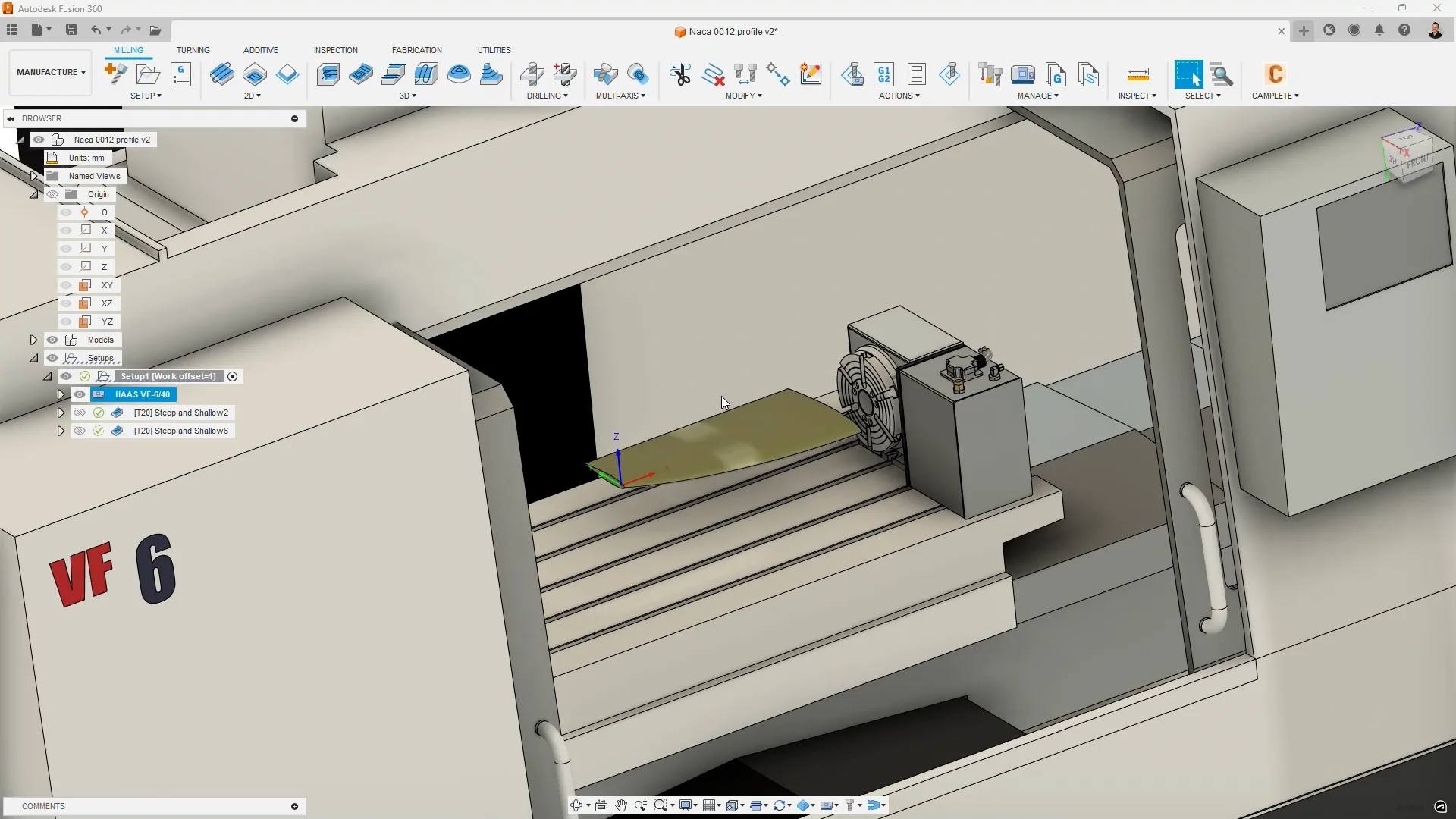The width and height of the screenshot is (1456, 819).
Task: Expand the Models folder in browser
Action: [x=34, y=340]
